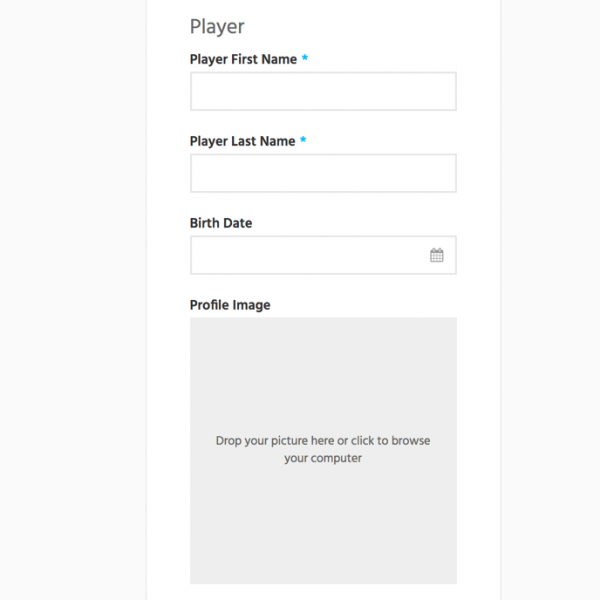
Task: Click the "Player First Name" field label
Action: tap(243, 60)
